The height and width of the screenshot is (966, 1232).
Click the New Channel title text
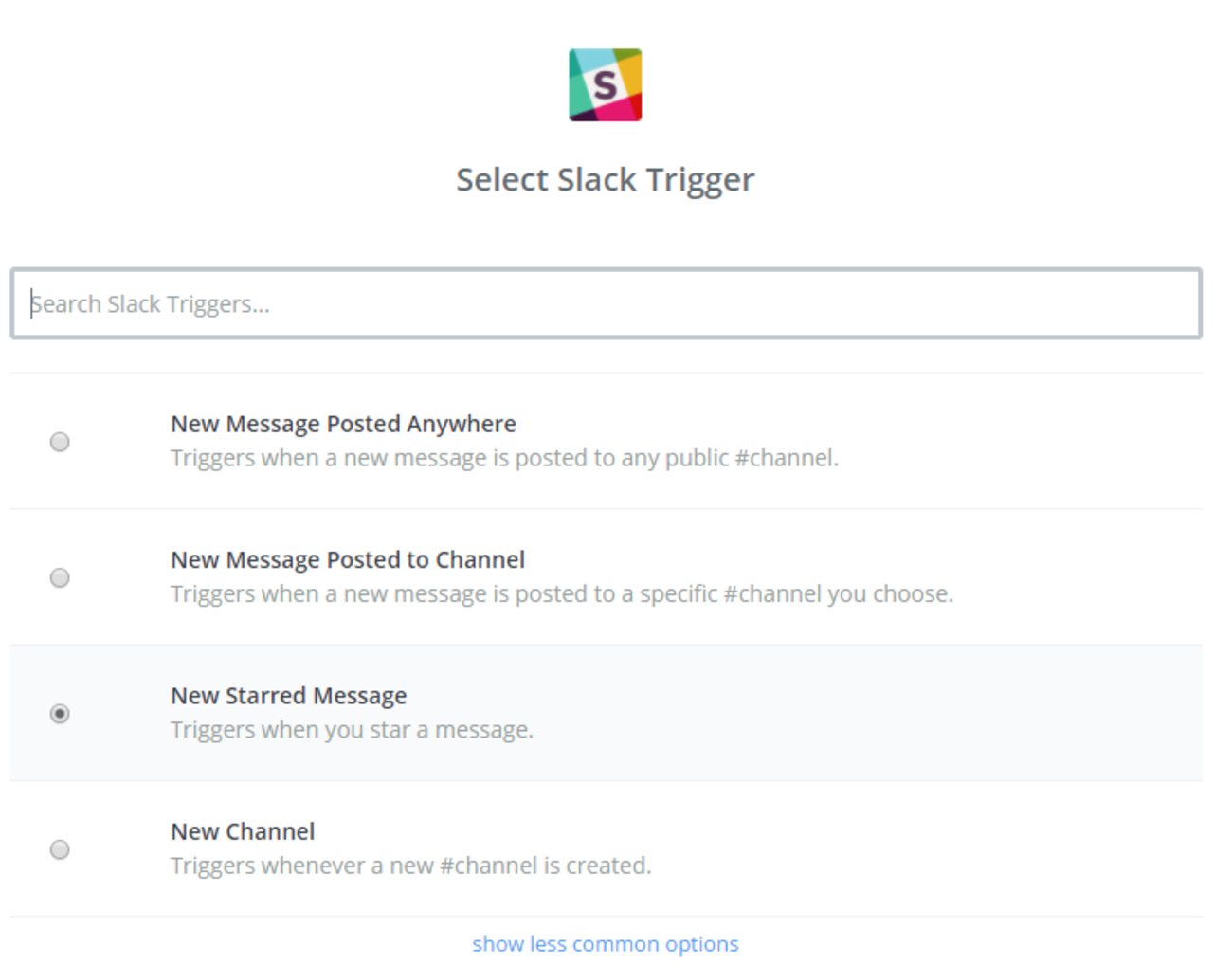tap(243, 831)
